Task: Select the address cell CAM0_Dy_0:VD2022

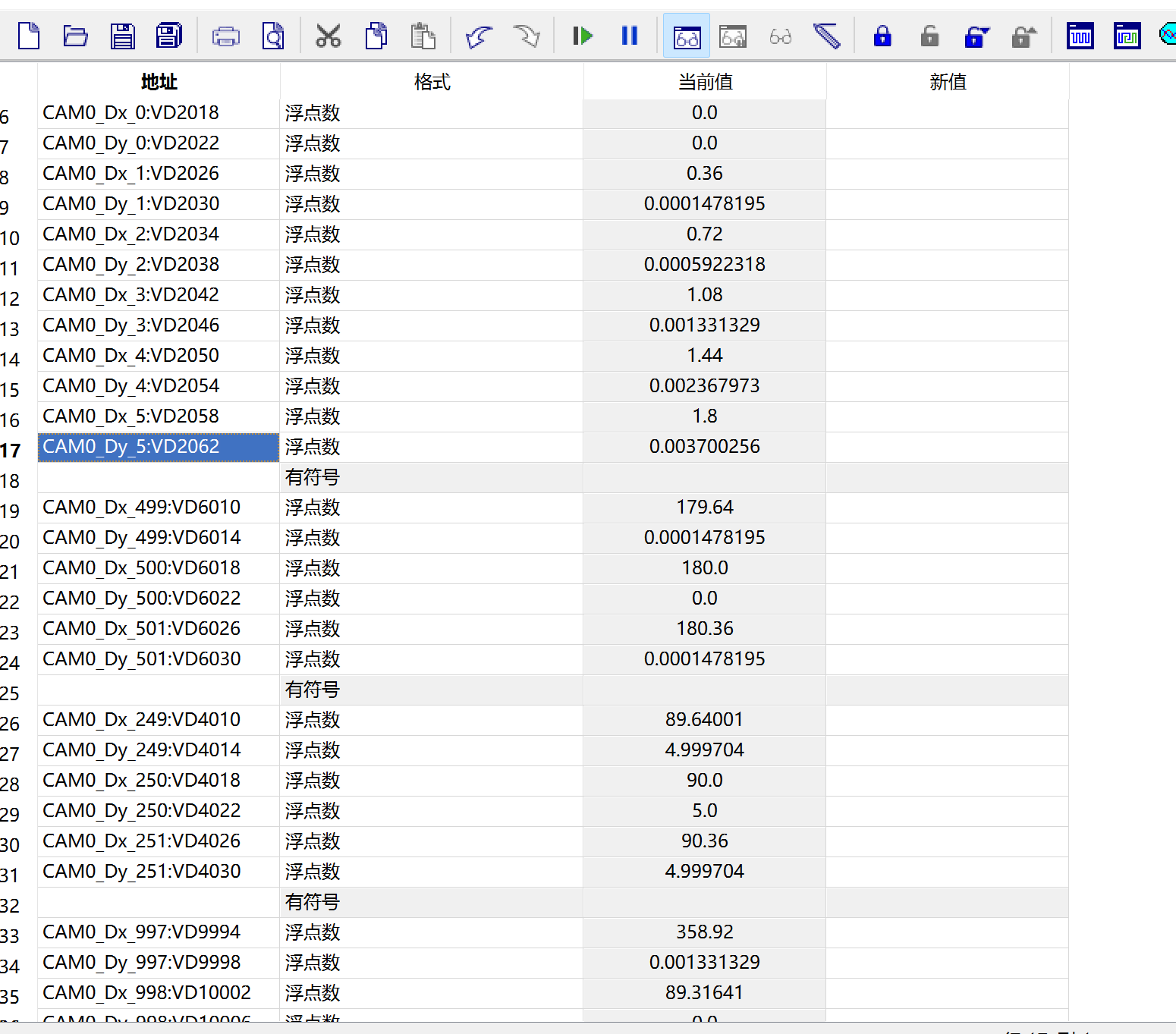Action: [x=159, y=143]
